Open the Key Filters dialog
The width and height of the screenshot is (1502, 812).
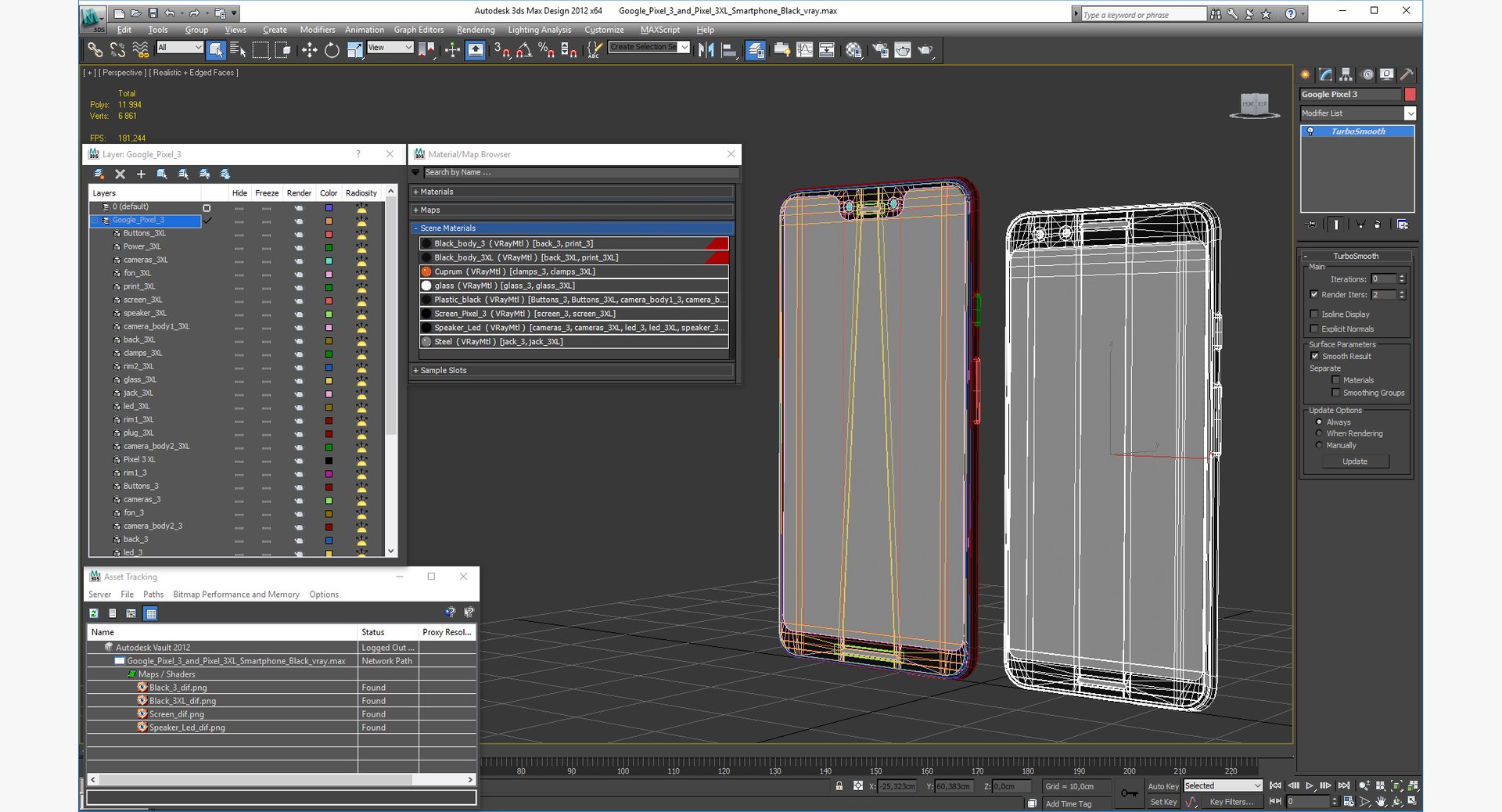tap(1231, 802)
